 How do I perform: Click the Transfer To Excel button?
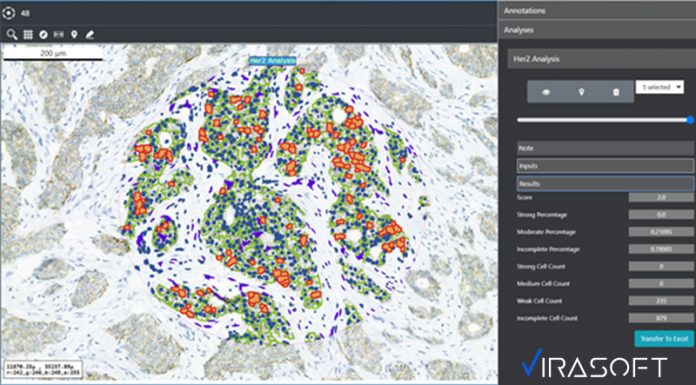pyautogui.click(x=664, y=338)
